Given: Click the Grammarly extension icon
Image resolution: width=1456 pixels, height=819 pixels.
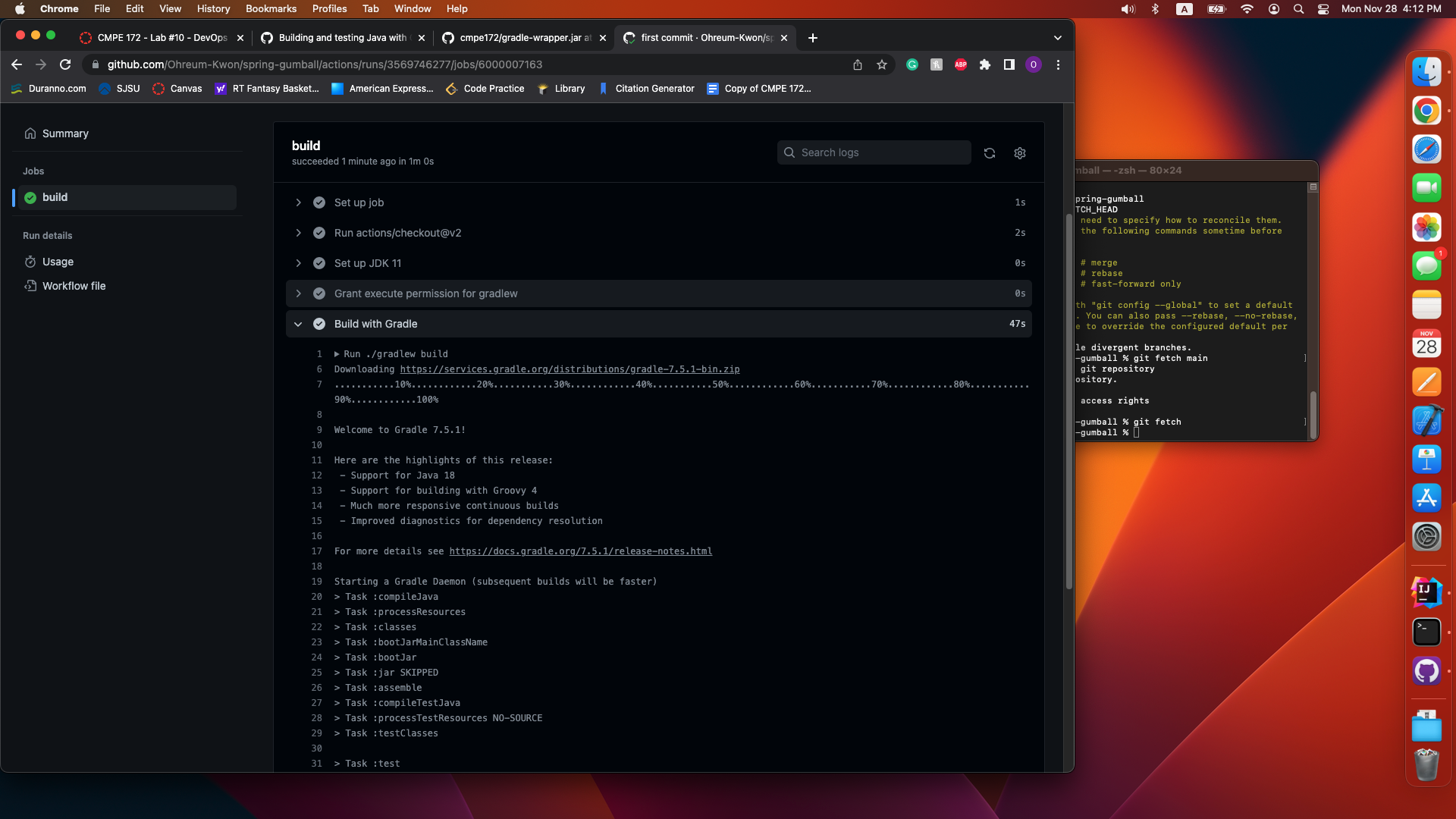Looking at the screenshot, I should coord(912,65).
